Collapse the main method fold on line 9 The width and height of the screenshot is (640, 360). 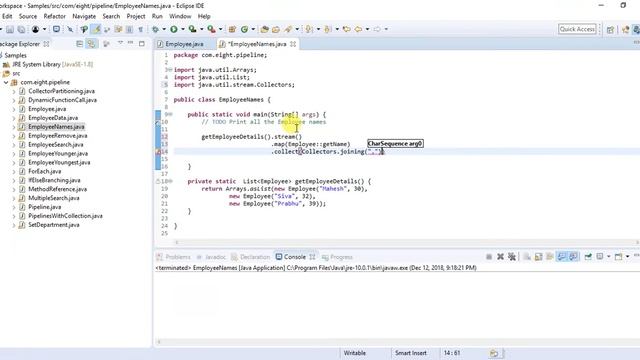[x=170, y=115]
